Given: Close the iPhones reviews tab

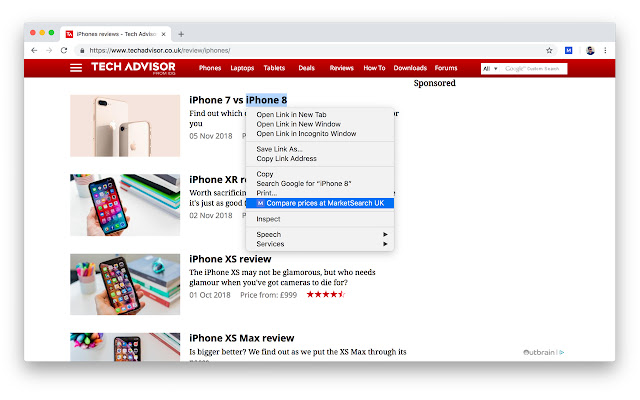Looking at the screenshot, I should point(163,34).
